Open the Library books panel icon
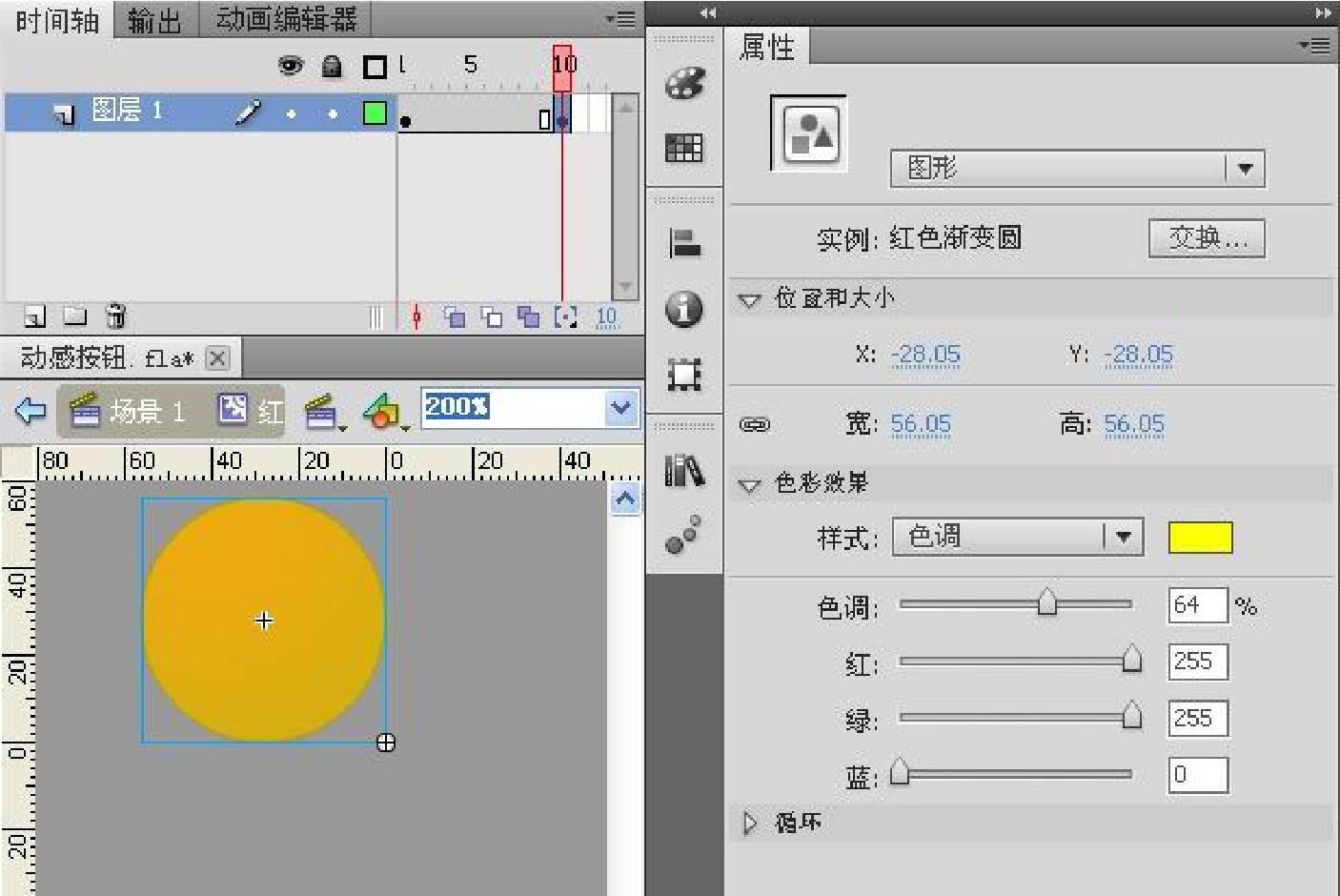The image size is (1340, 896). [683, 470]
